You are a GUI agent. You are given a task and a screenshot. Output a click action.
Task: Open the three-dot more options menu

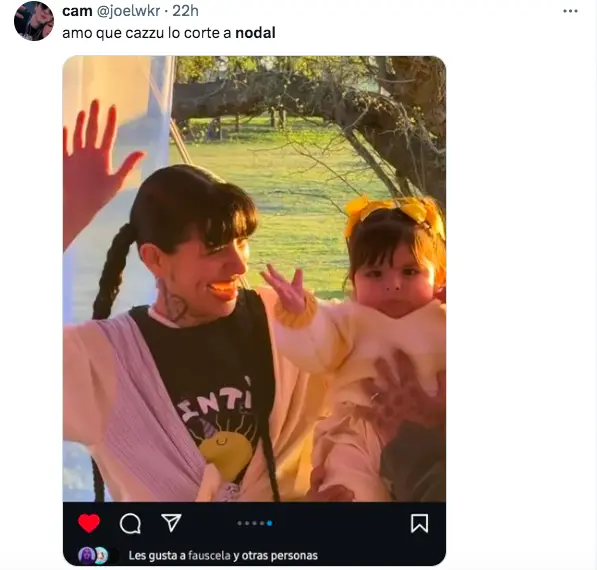click(x=570, y=11)
